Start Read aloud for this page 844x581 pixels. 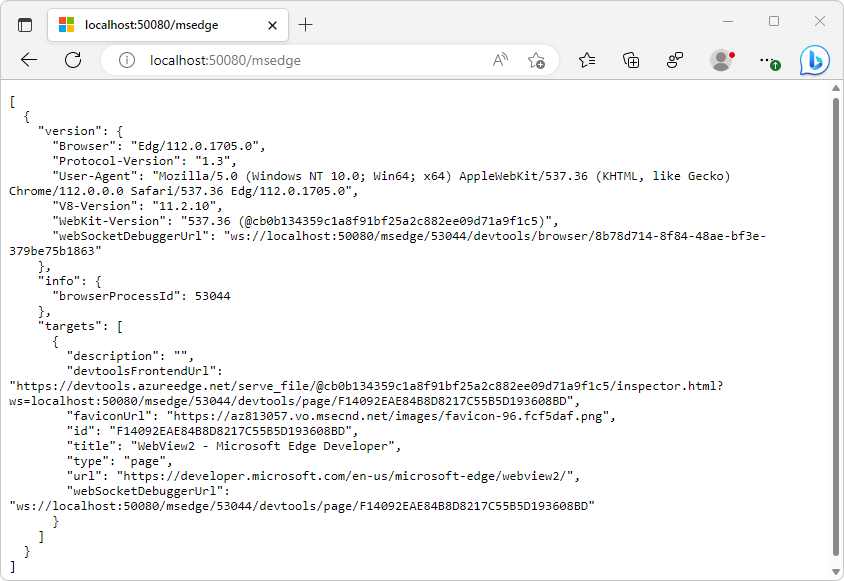tap(499, 60)
